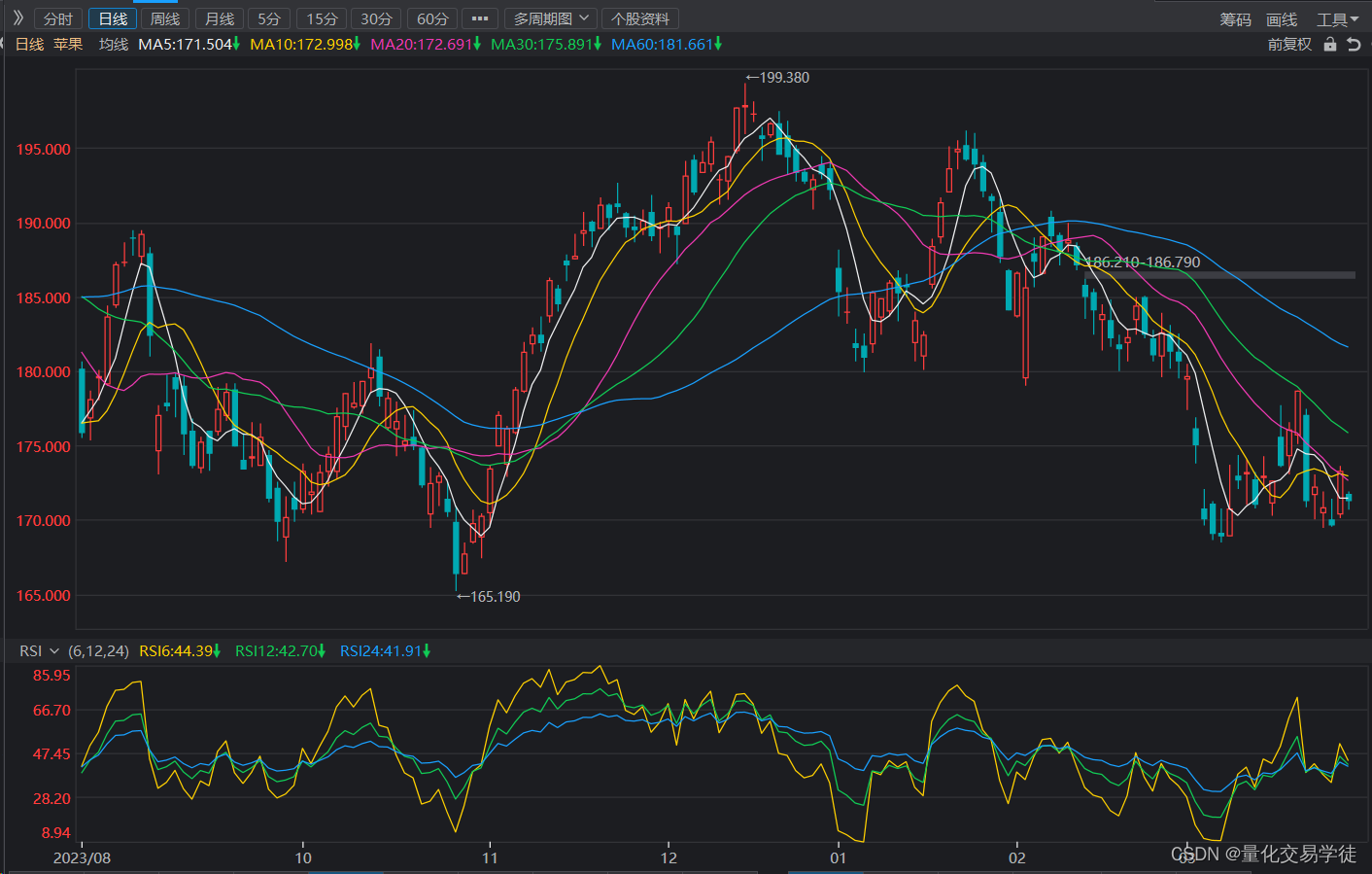Image resolution: width=1372 pixels, height=874 pixels.
Task: Click the MA60:181.661 indicator value
Action: point(667,45)
